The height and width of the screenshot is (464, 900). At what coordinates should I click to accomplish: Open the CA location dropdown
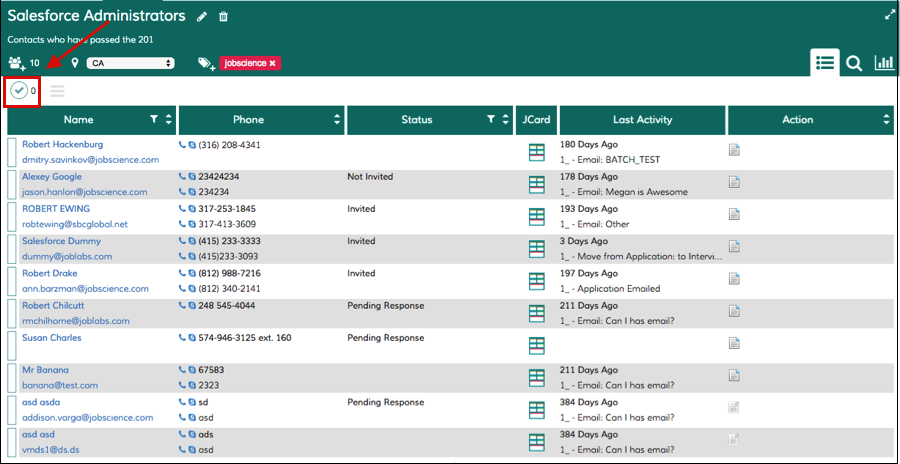point(130,63)
